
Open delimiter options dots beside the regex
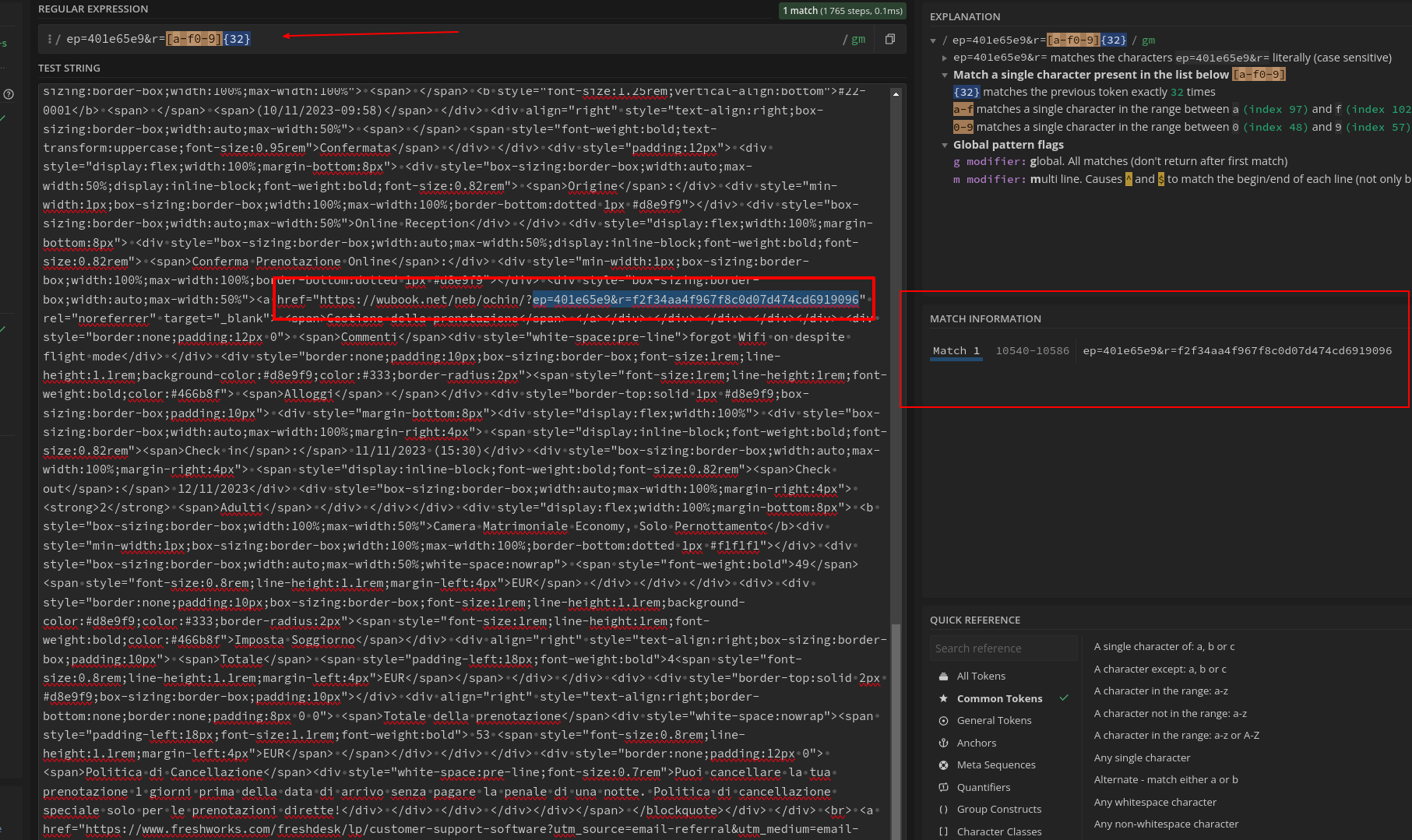(50, 39)
